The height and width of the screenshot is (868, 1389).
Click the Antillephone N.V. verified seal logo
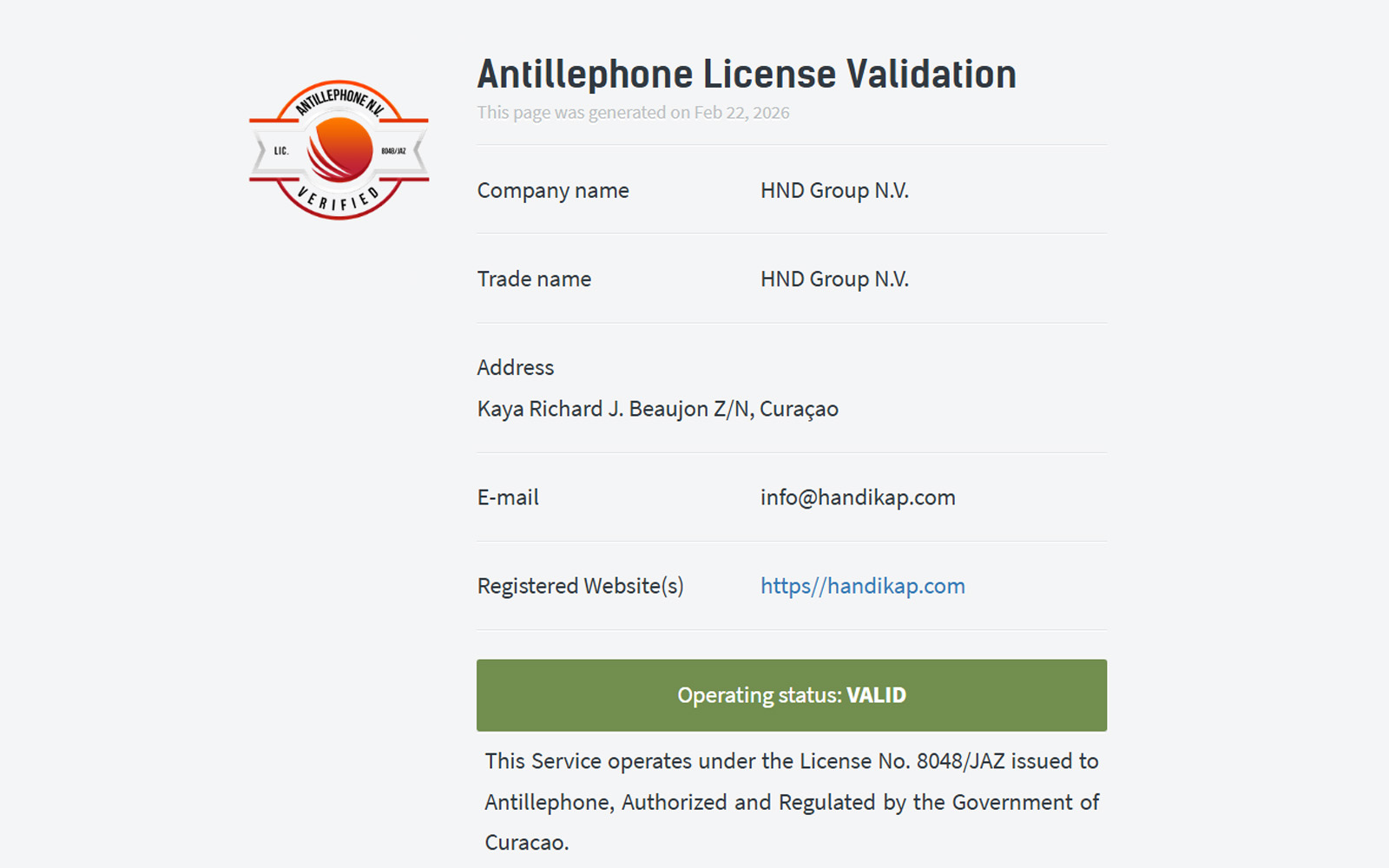tap(339, 150)
